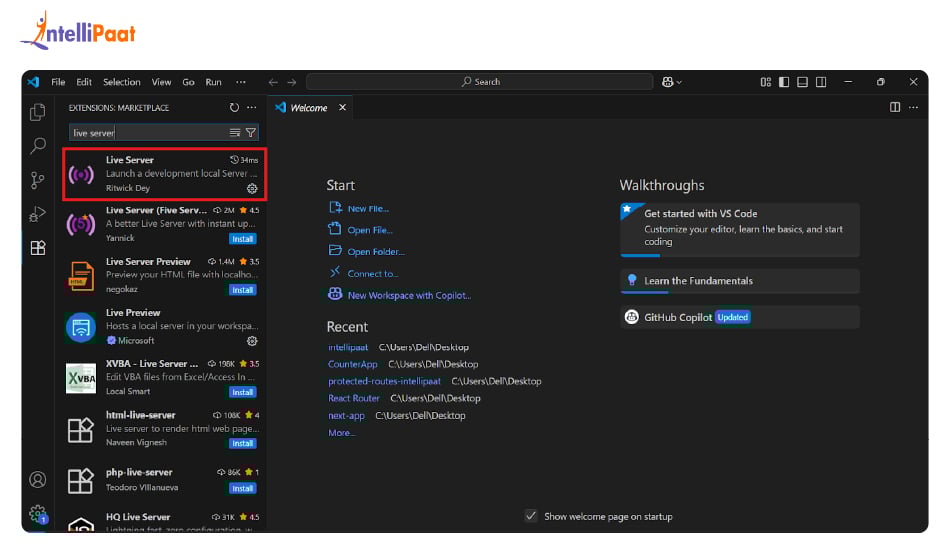
Task: Click the title bar Search box
Action: click(x=480, y=82)
